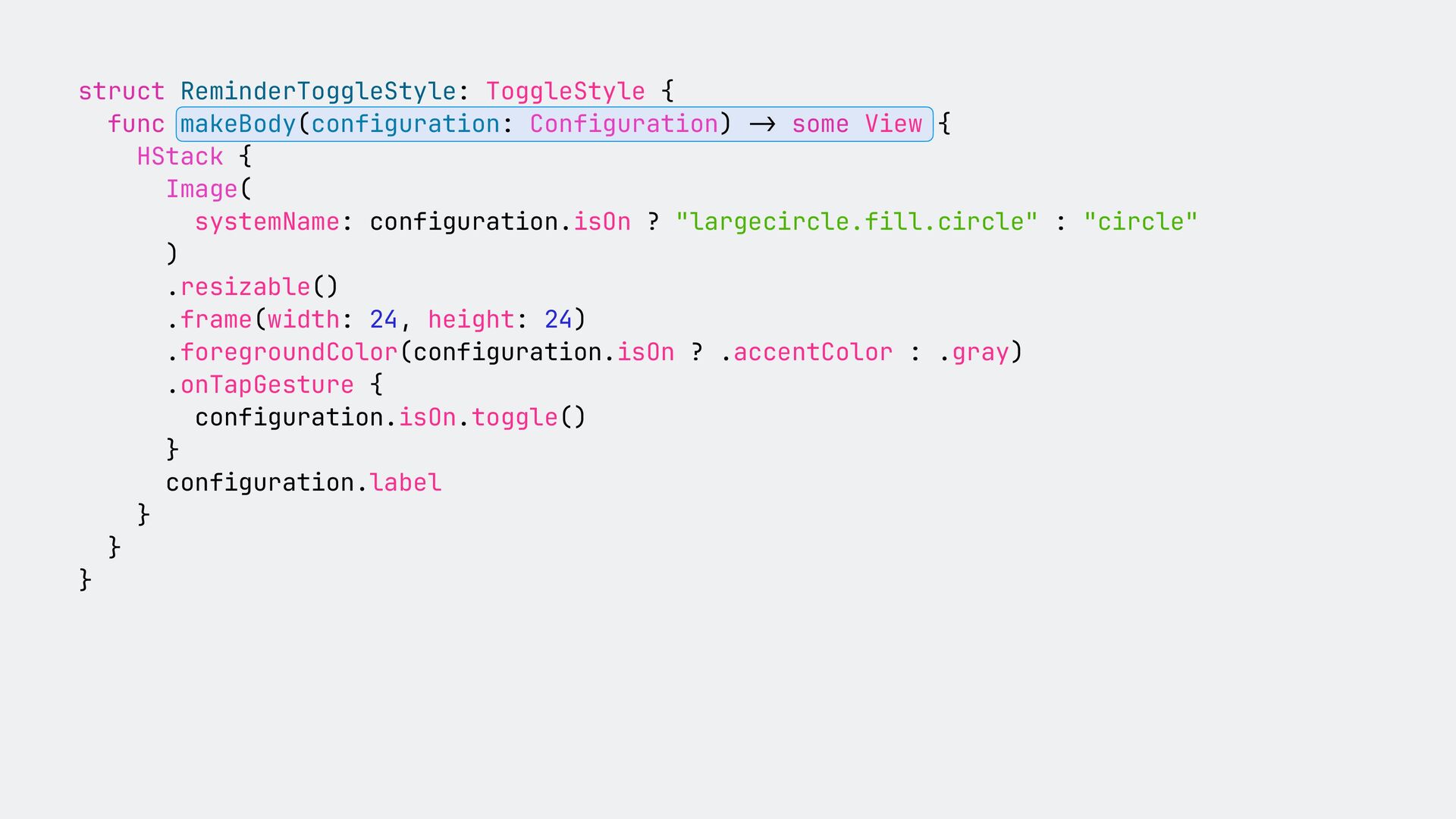Click the .accentColor value
The height and width of the screenshot is (819, 1456).
coord(806,352)
